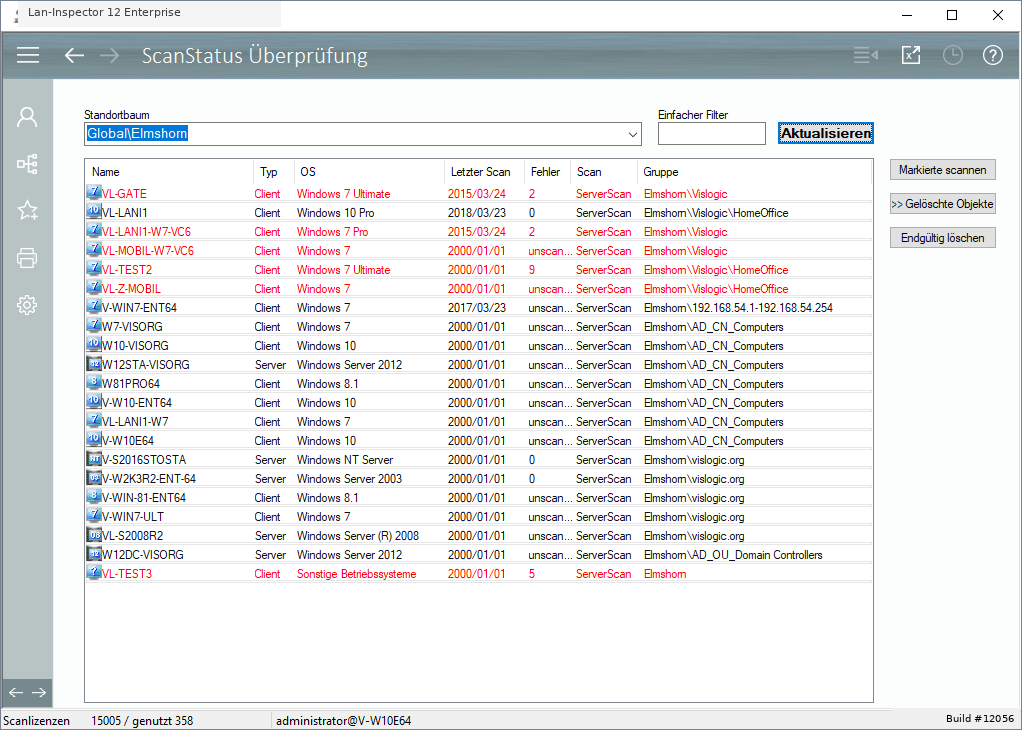Click the W12DC-VISORG server icon
Screen dimensions: 1022x730
click(x=94, y=554)
